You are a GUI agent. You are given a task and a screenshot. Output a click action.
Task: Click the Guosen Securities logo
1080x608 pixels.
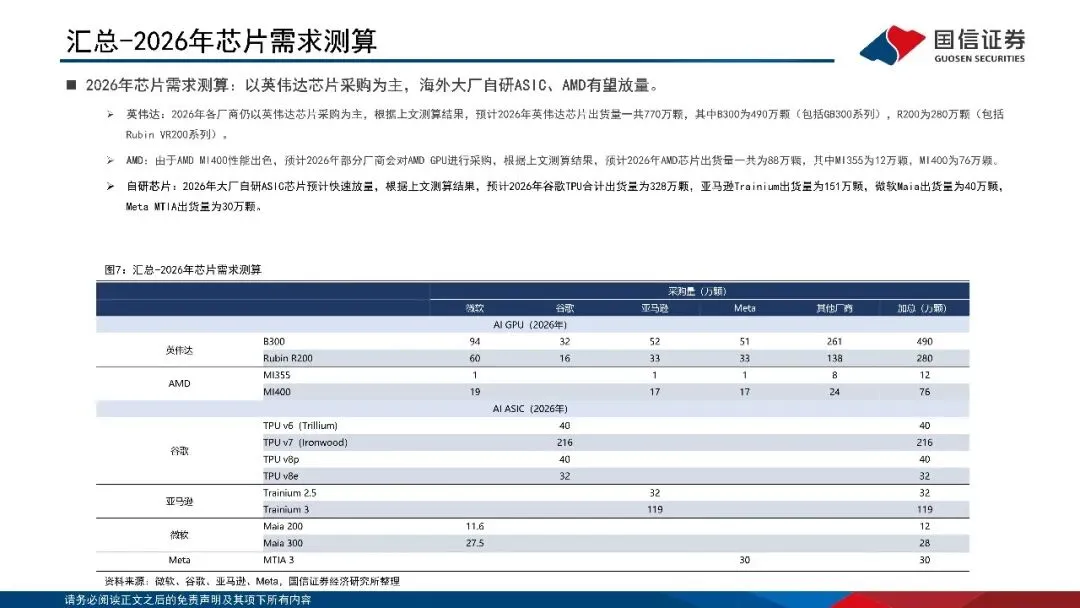(942, 45)
